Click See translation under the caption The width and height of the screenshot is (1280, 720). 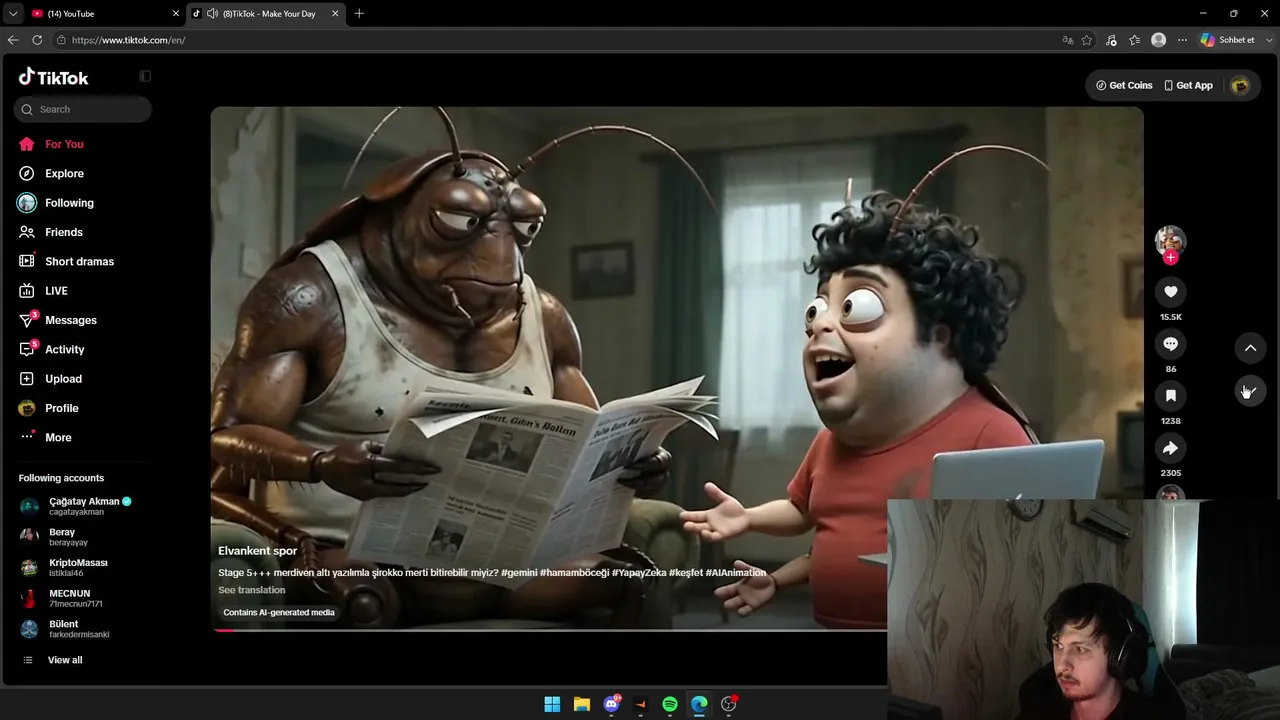[x=252, y=590]
